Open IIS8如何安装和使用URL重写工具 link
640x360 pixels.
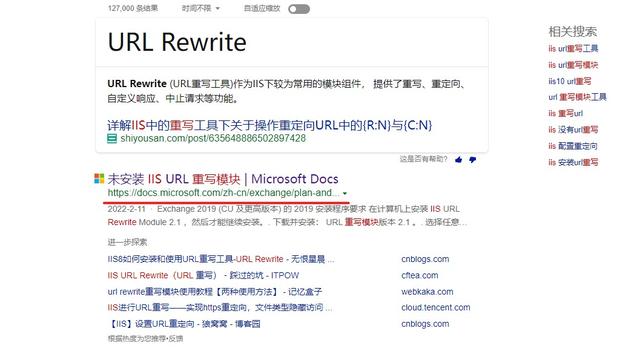click(x=221, y=259)
